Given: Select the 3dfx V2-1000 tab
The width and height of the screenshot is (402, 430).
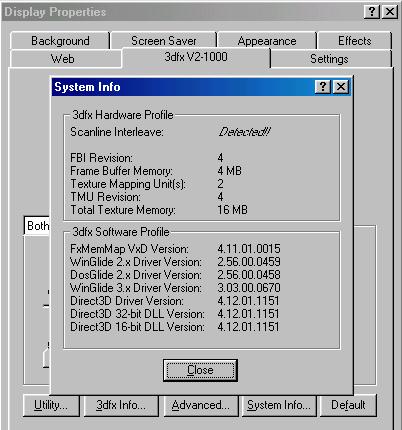Looking at the screenshot, I should point(196,57).
